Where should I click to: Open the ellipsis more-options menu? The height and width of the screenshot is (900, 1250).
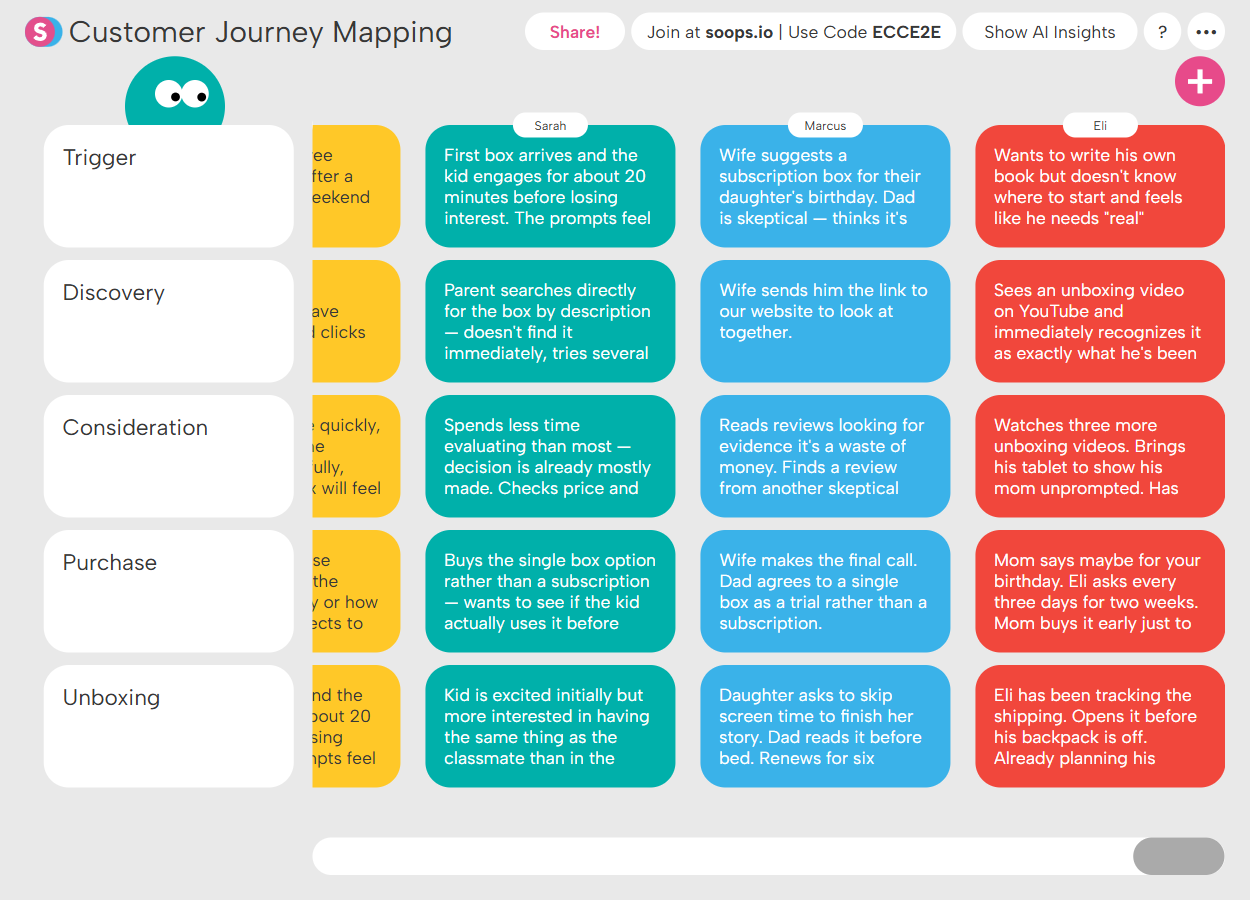1206,31
